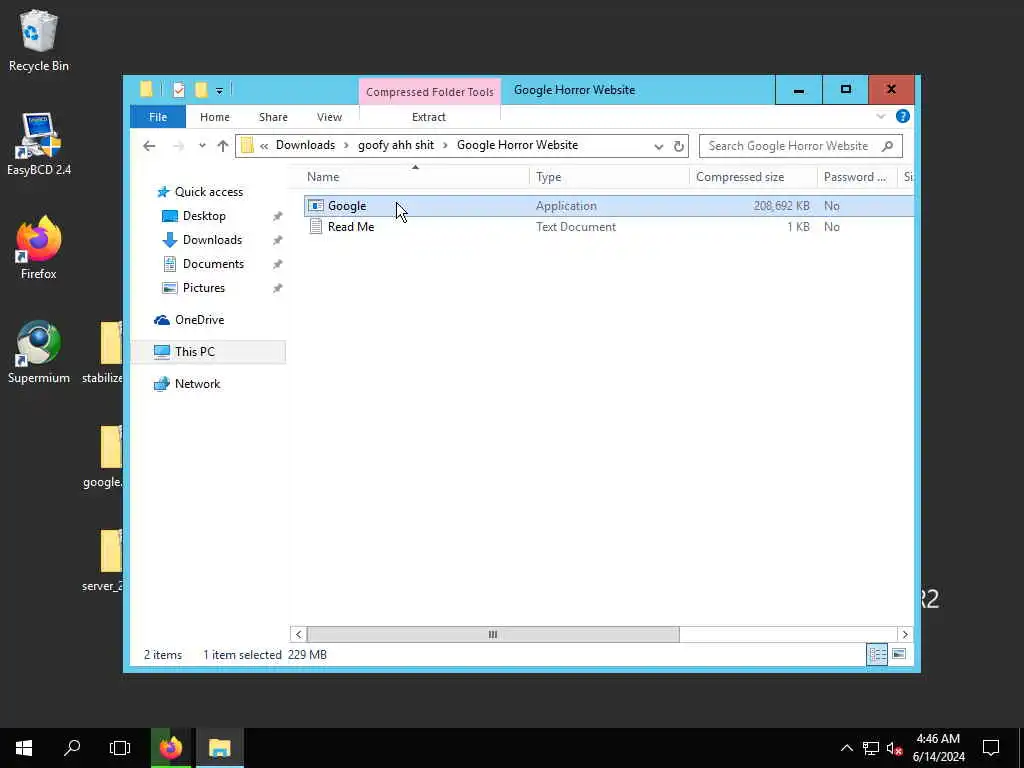Sort by Password column header
This screenshot has height=768, width=1024.
tap(858, 177)
